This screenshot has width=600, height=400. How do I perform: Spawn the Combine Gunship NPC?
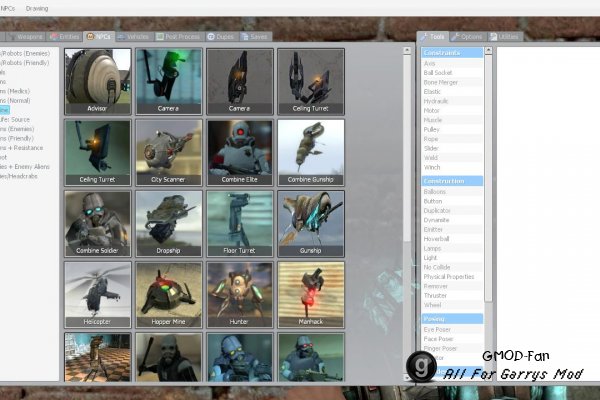(311, 153)
